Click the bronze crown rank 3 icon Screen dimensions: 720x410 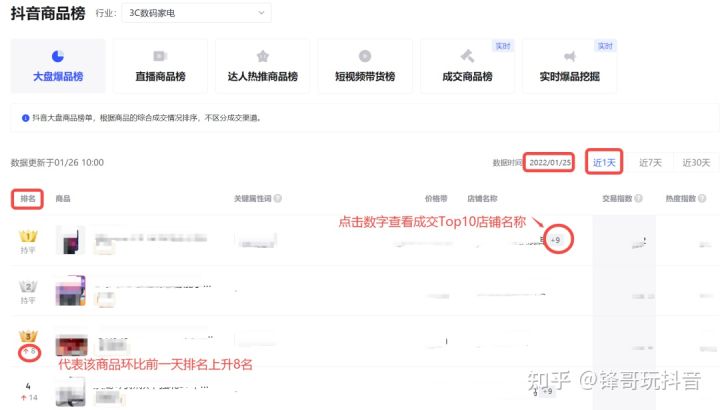(x=28, y=336)
